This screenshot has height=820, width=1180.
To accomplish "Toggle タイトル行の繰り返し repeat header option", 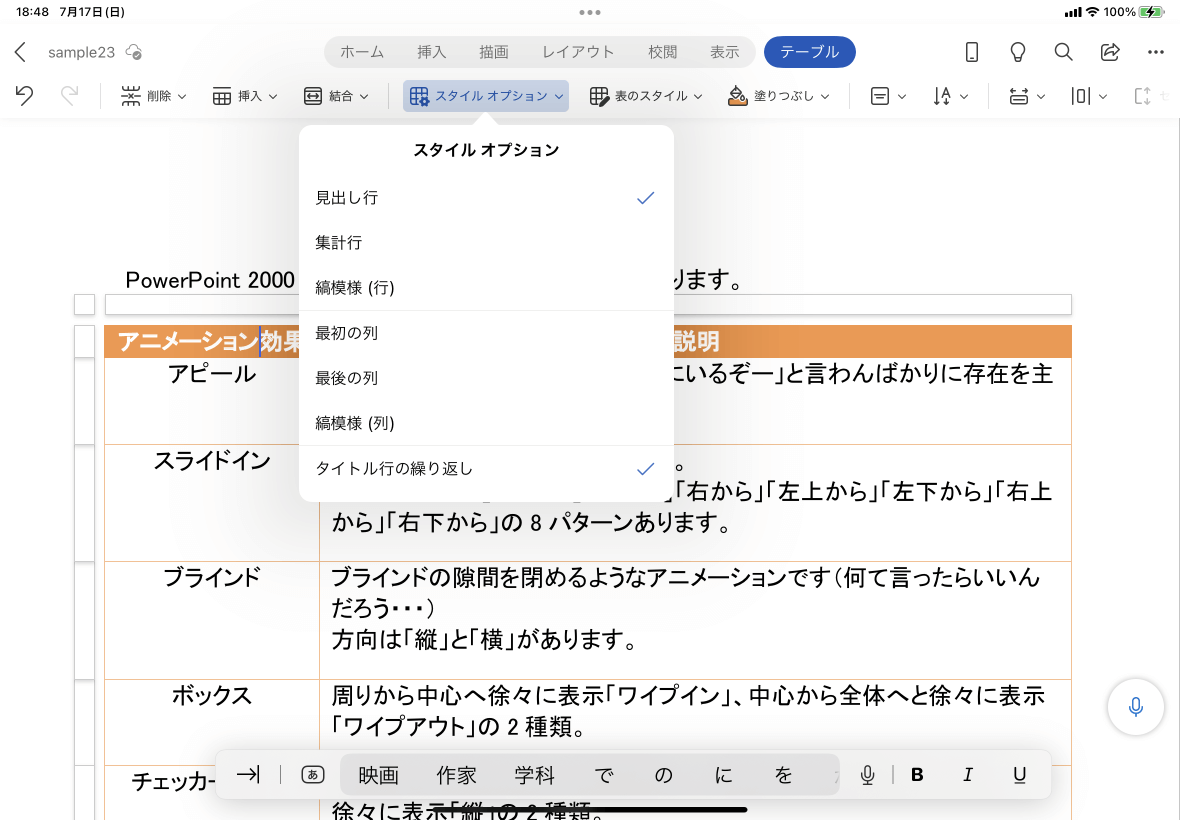I will pos(486,469).
